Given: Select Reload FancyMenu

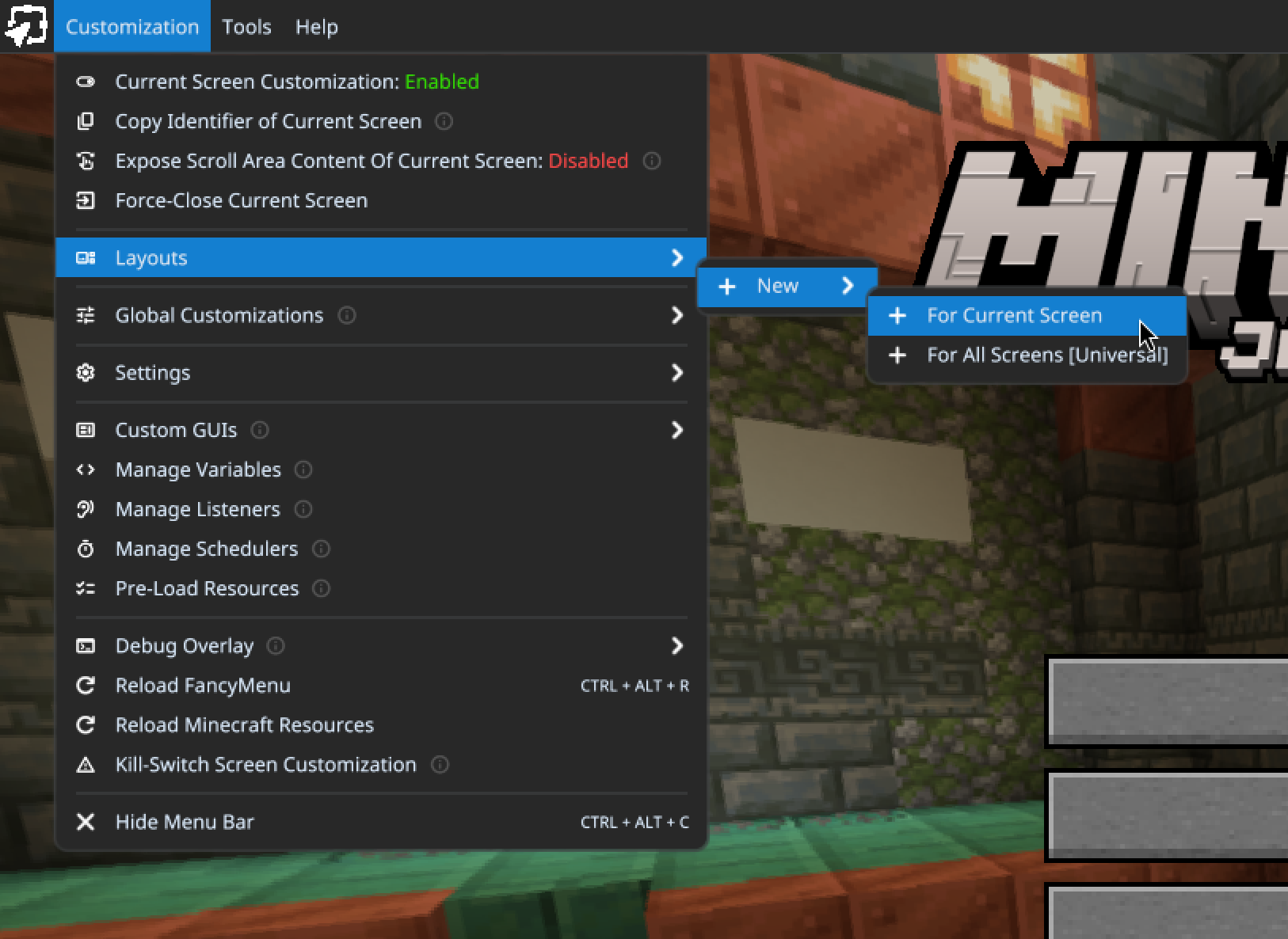Looking at the screenshot, I should (381, 686).
